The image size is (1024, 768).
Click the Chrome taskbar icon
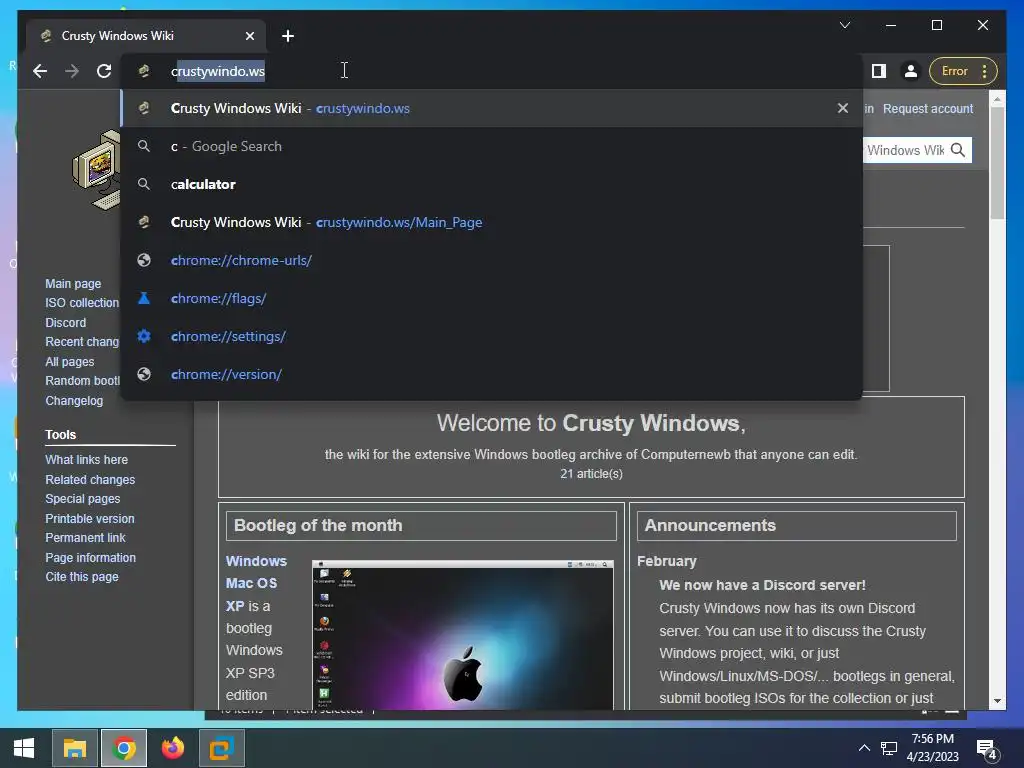[123, 748]
